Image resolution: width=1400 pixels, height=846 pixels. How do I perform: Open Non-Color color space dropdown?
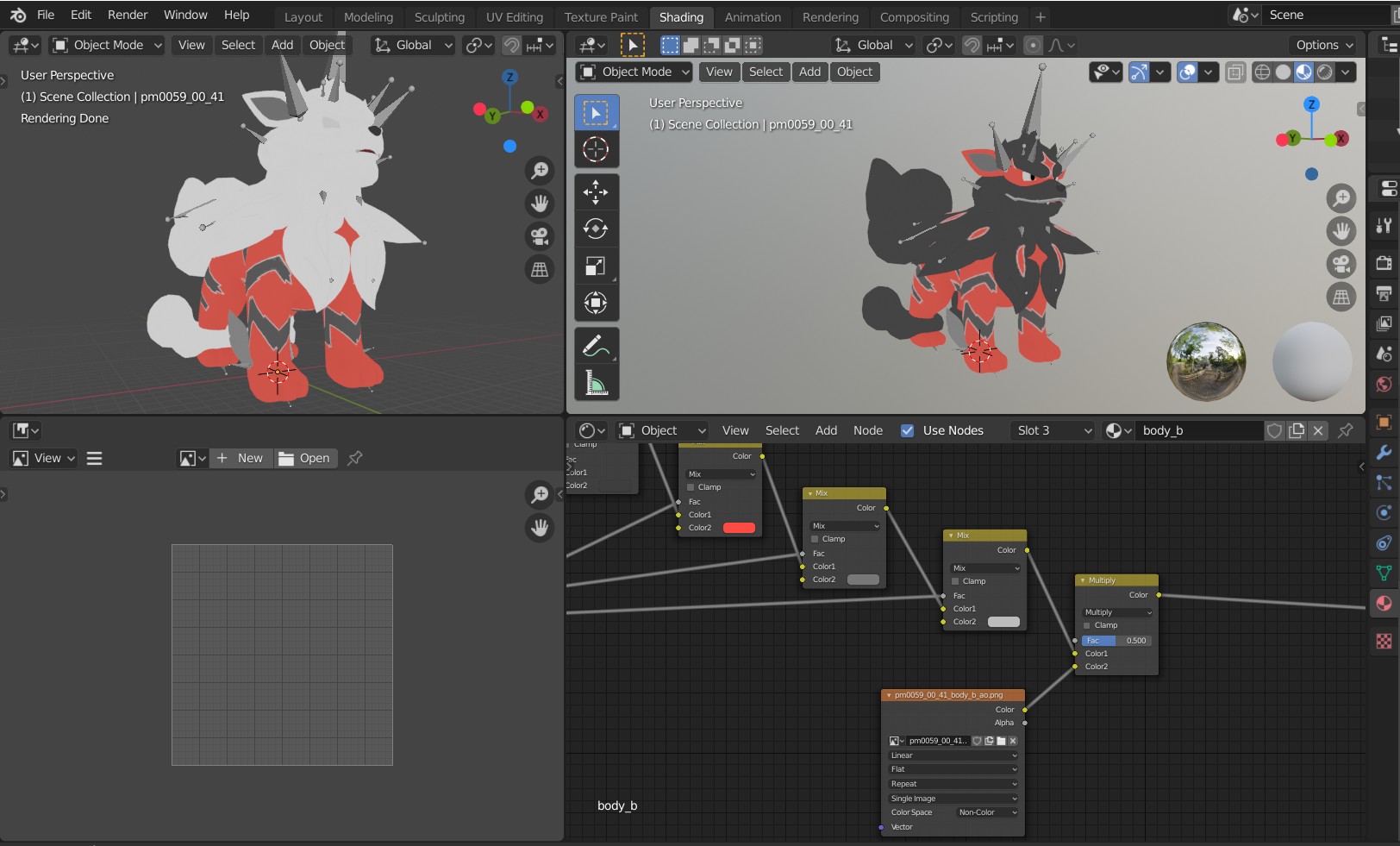[x=986, y=812]
